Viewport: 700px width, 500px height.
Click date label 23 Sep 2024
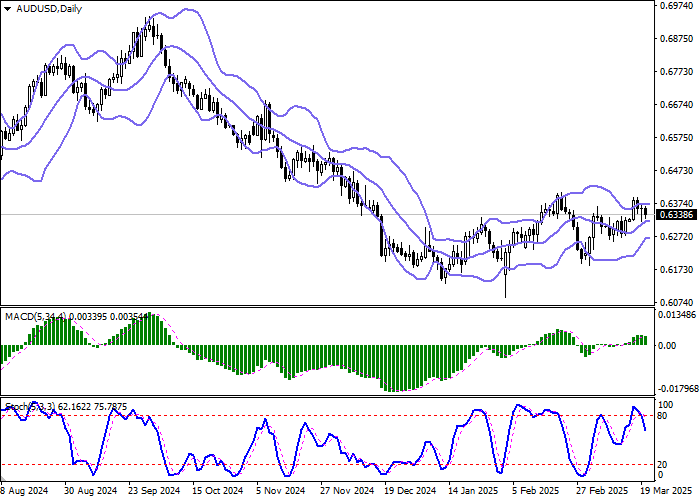click(154, 491)
